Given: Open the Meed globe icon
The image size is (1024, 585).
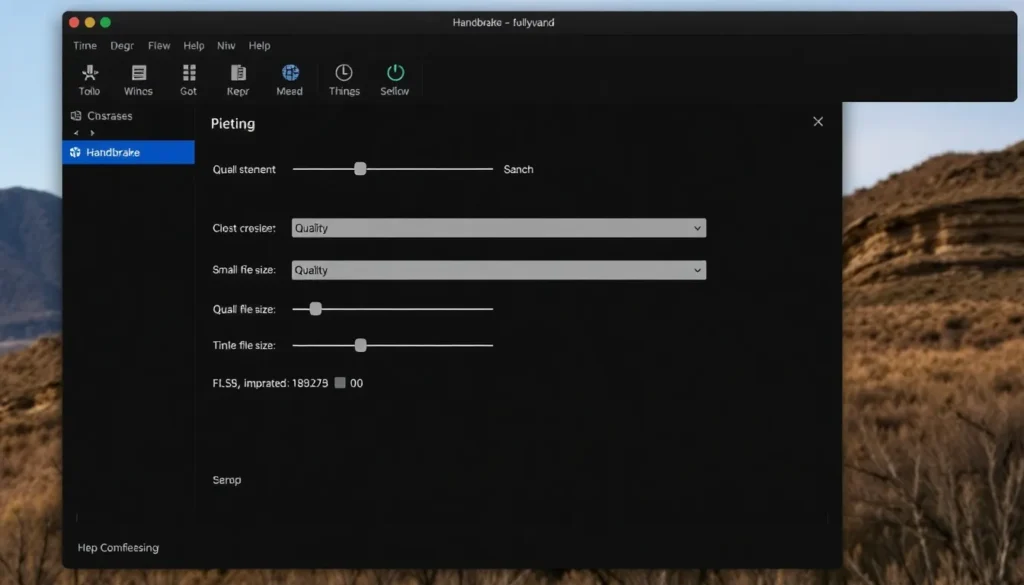Looking at the screenshot, I should coord(290,73).
